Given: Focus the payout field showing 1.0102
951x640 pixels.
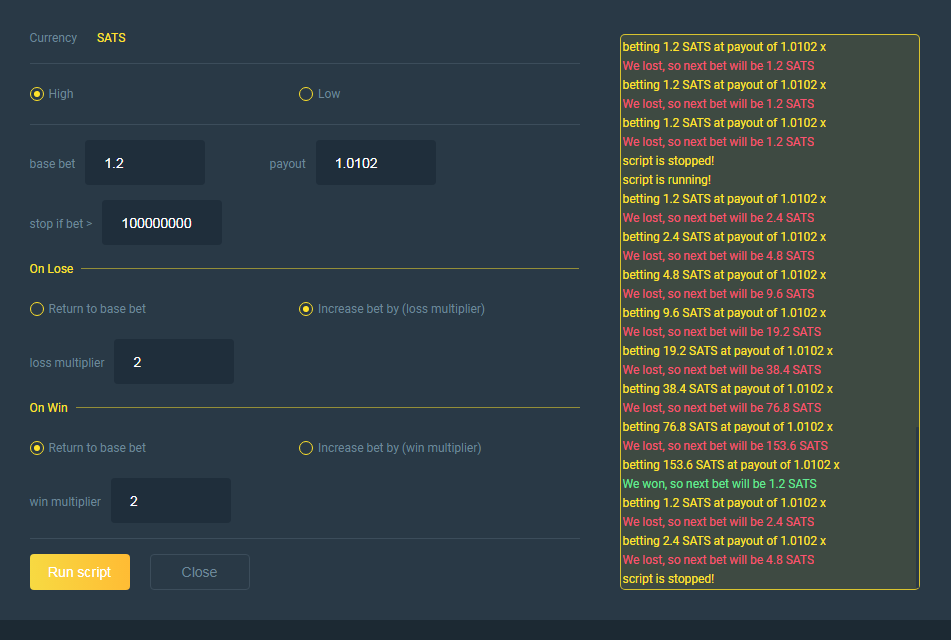Looking at the screenshot, I should point(375,163).
